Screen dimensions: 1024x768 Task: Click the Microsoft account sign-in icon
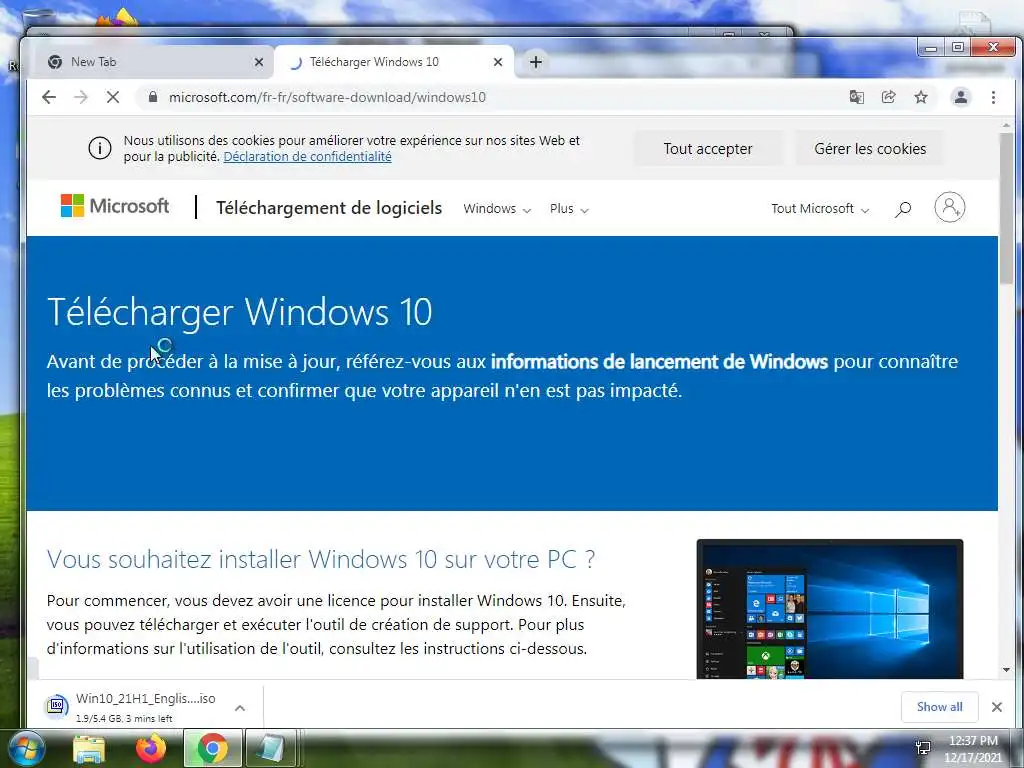pos(950,208)
